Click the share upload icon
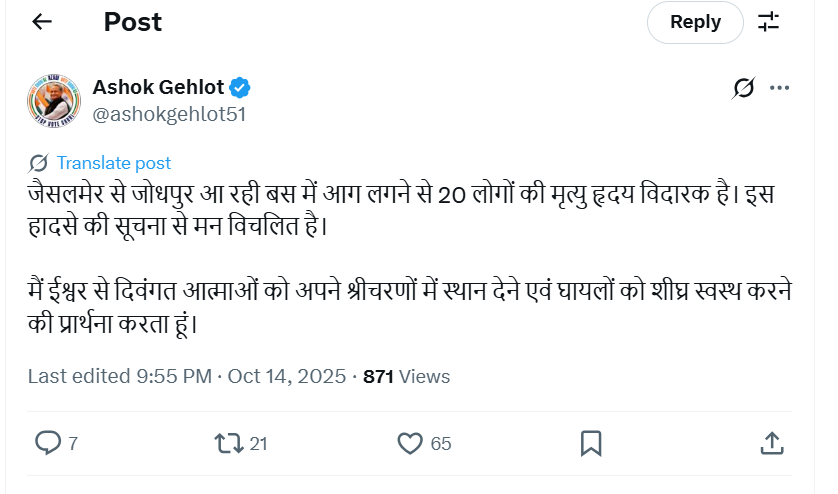Screen dimensions: 838x494 [x=772, y=442]
